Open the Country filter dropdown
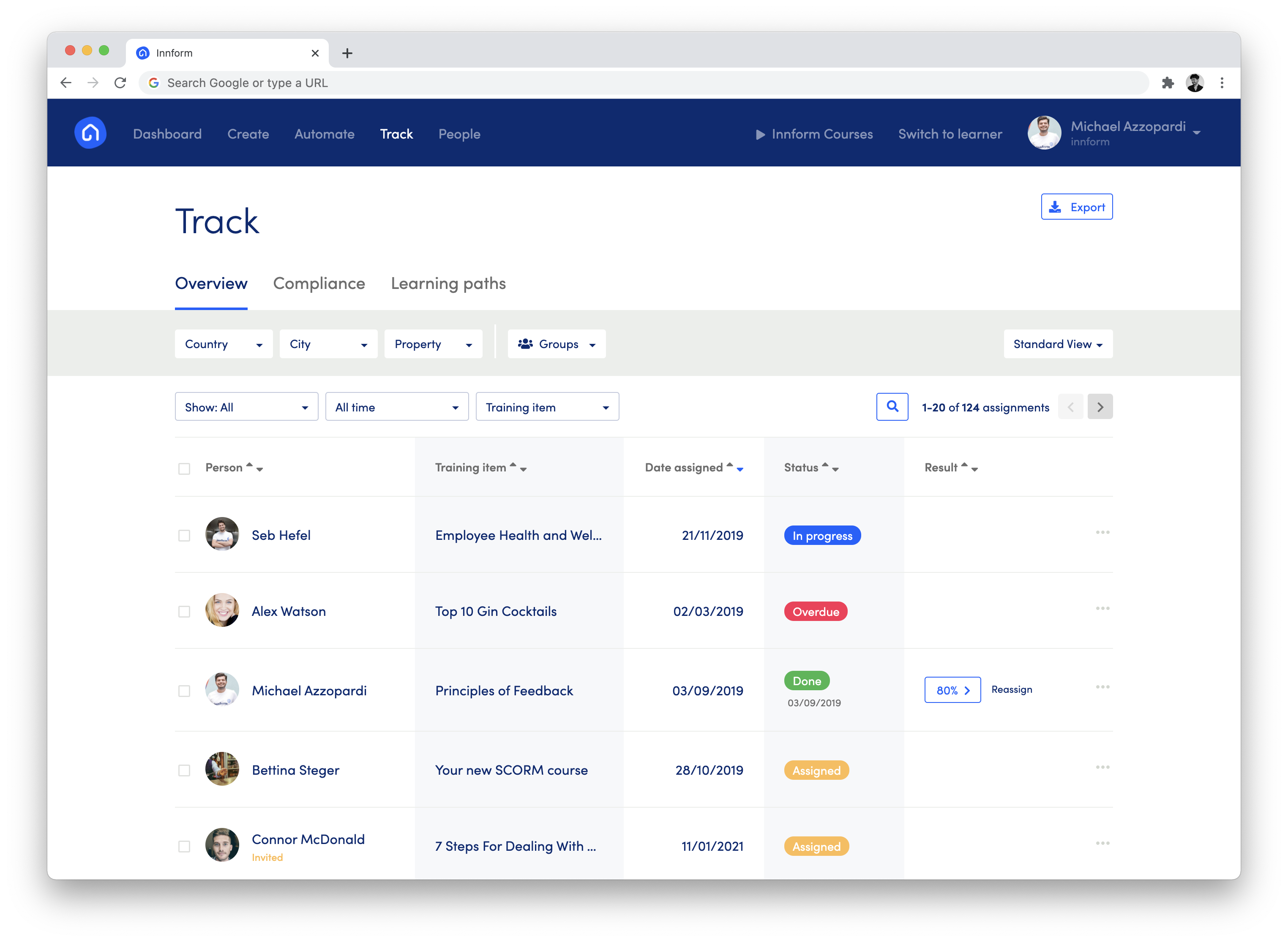The width and height of the screenshot is (1288, 942). [223, 344]
